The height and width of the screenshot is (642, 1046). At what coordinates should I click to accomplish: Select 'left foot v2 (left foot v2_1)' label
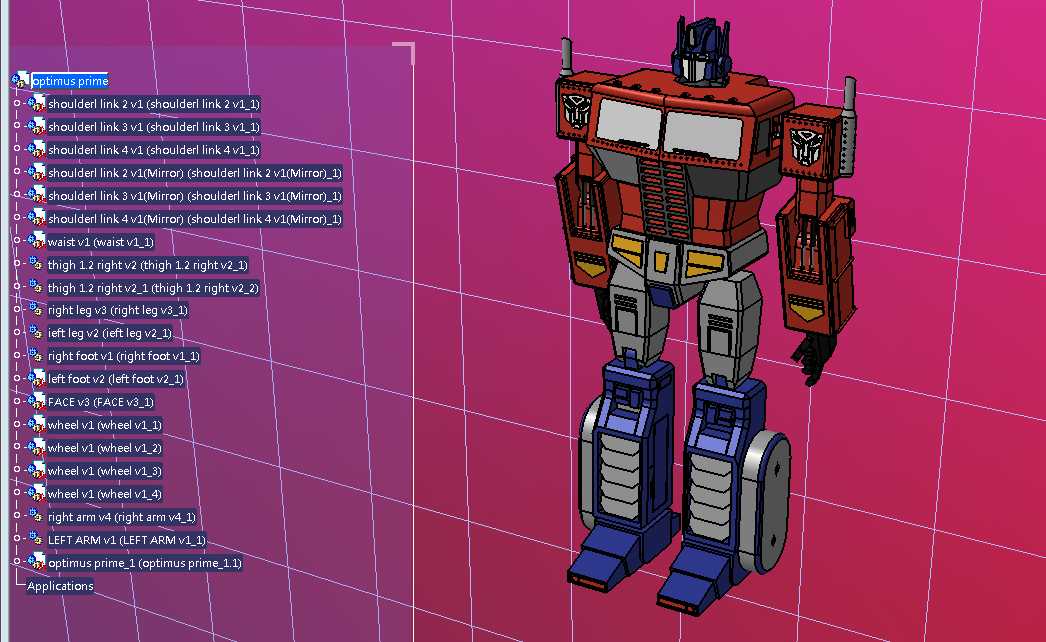tap(115, 379)
